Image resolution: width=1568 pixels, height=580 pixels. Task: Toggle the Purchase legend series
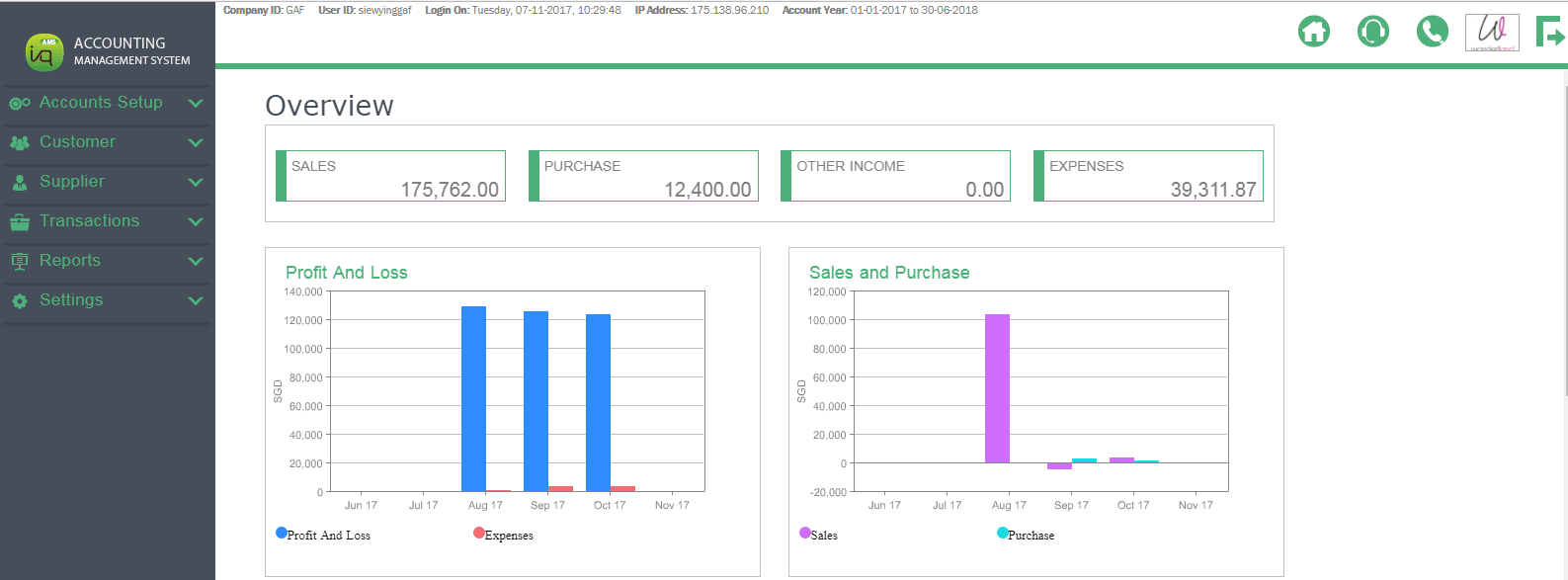tap(1031, 536)
